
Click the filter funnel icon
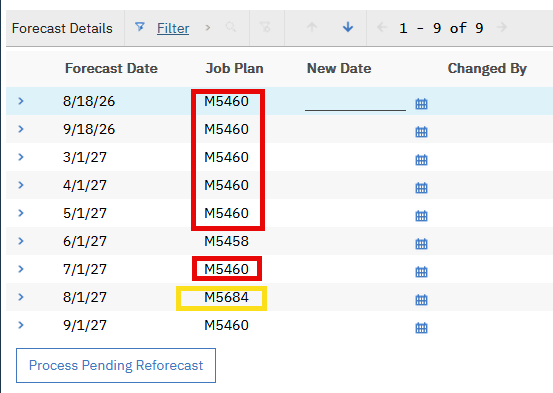(140, 27)
